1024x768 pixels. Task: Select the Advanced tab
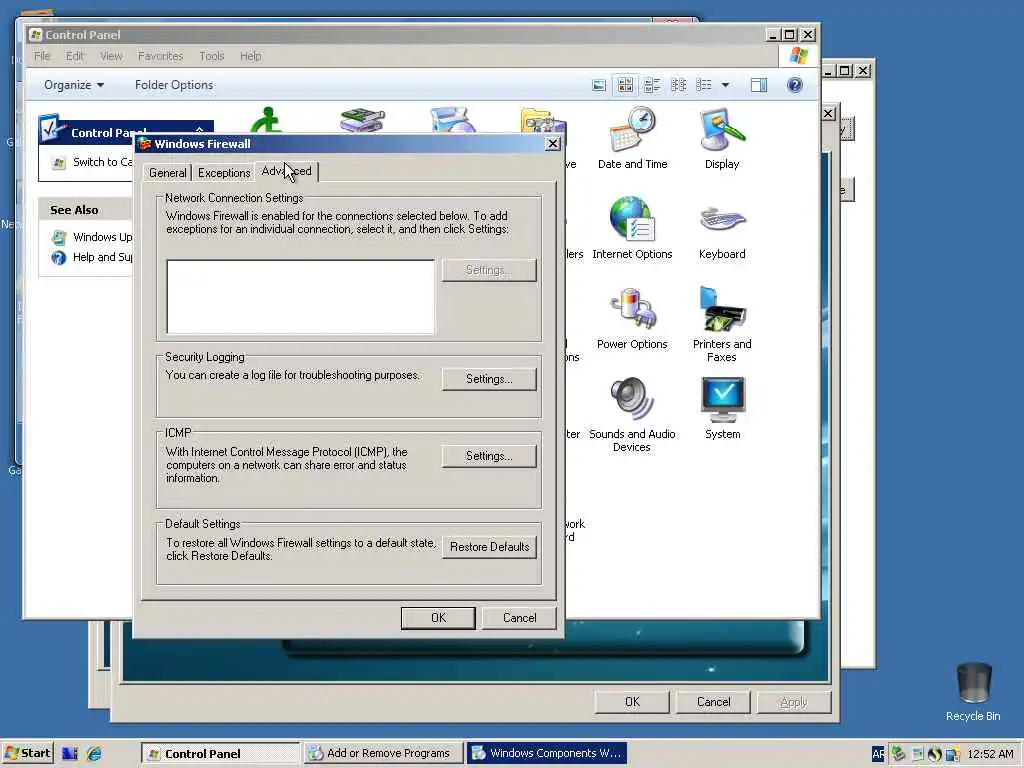[286, 171]
